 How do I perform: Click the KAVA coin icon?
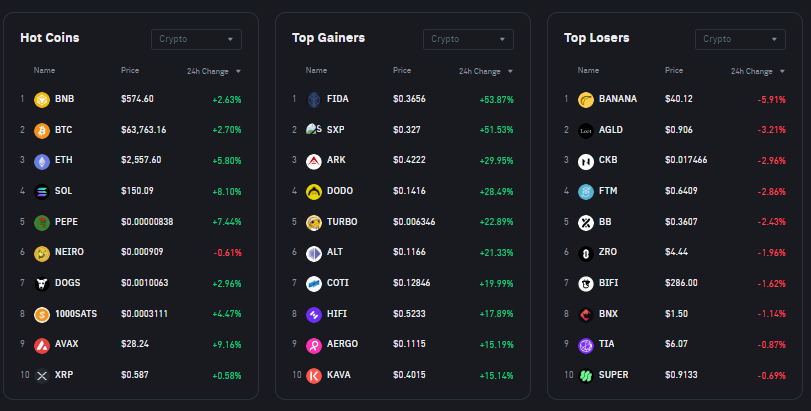click(314, 376)
